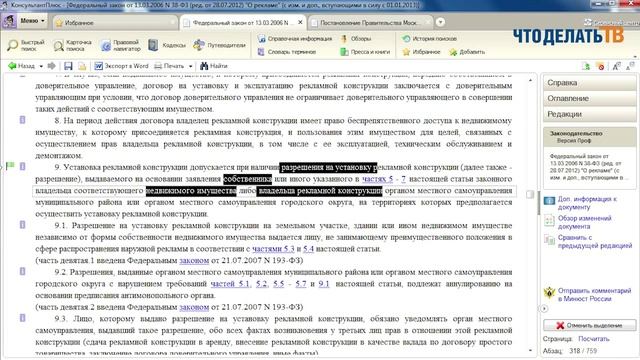Open Доп. информация к документу
This screenshot has width=640, height=360.
coord(587,203)
